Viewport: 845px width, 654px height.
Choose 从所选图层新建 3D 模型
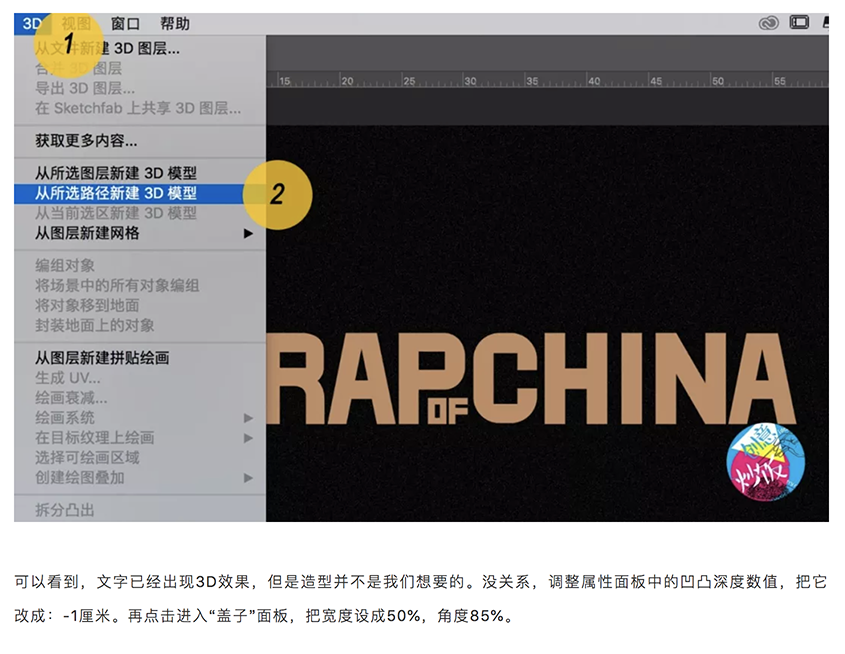(x=116, y=173)
